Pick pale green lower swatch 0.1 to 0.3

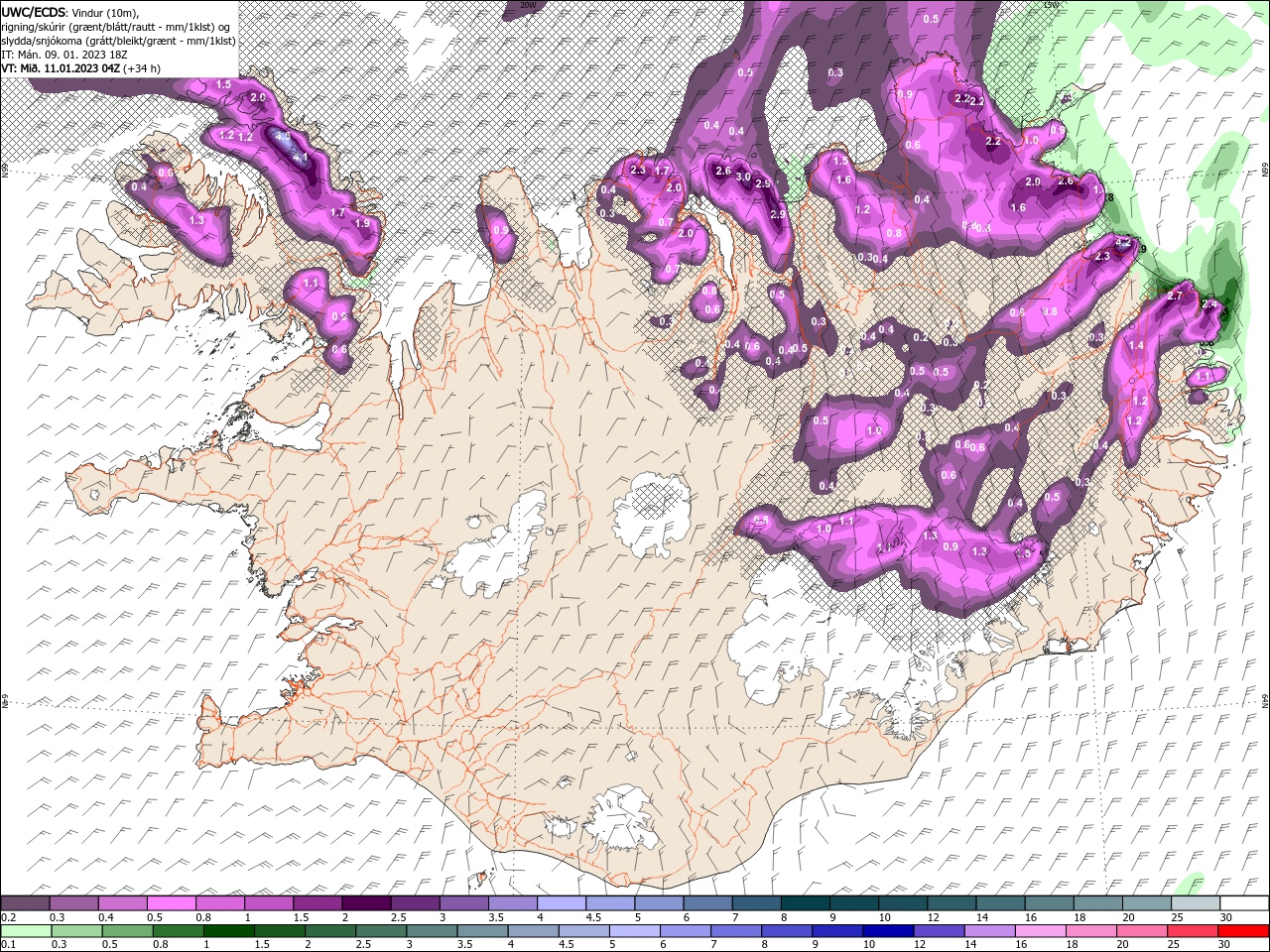tap(26, 931)
